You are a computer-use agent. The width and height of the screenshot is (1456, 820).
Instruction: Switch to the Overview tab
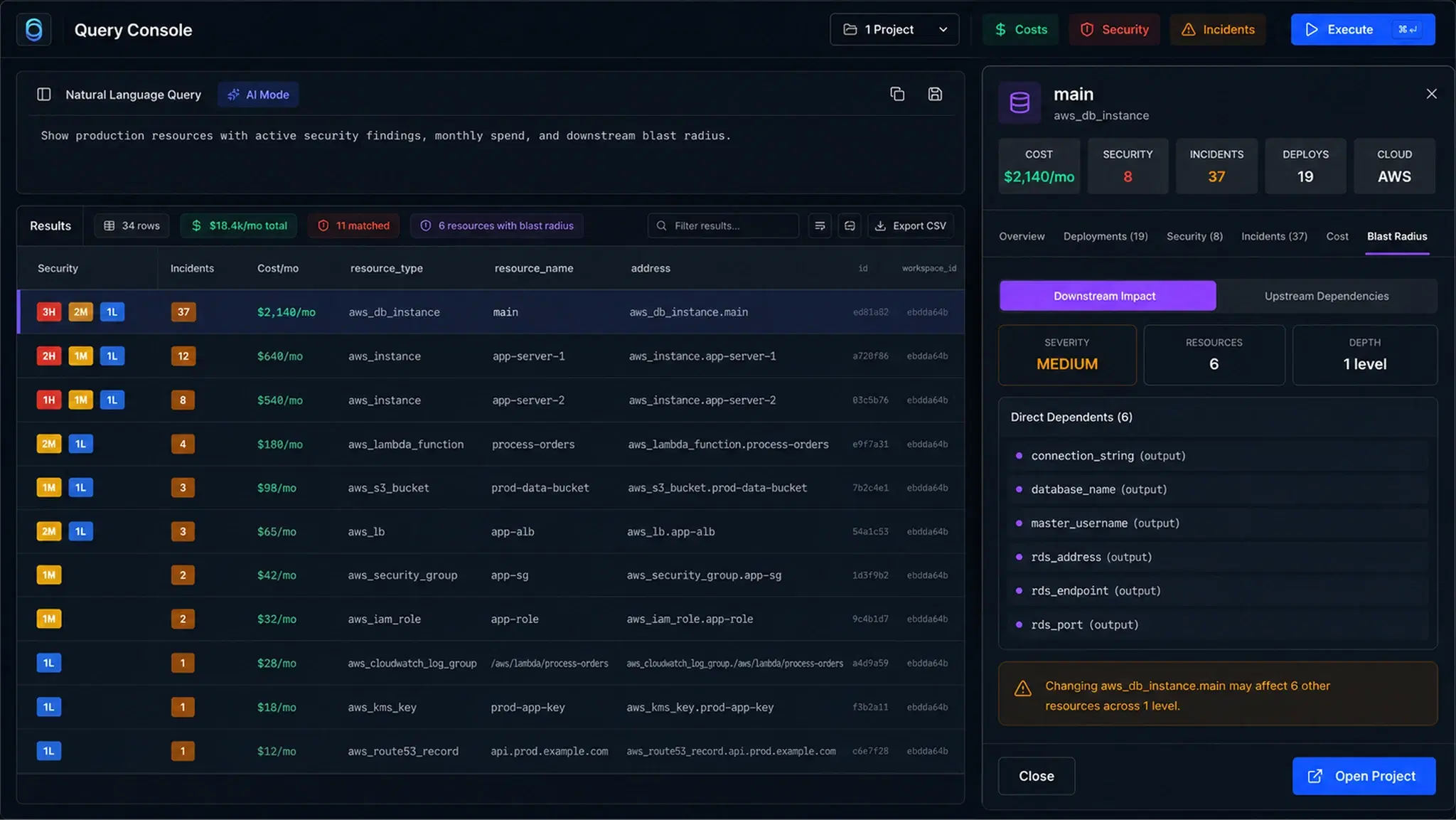pos(1022,236)
